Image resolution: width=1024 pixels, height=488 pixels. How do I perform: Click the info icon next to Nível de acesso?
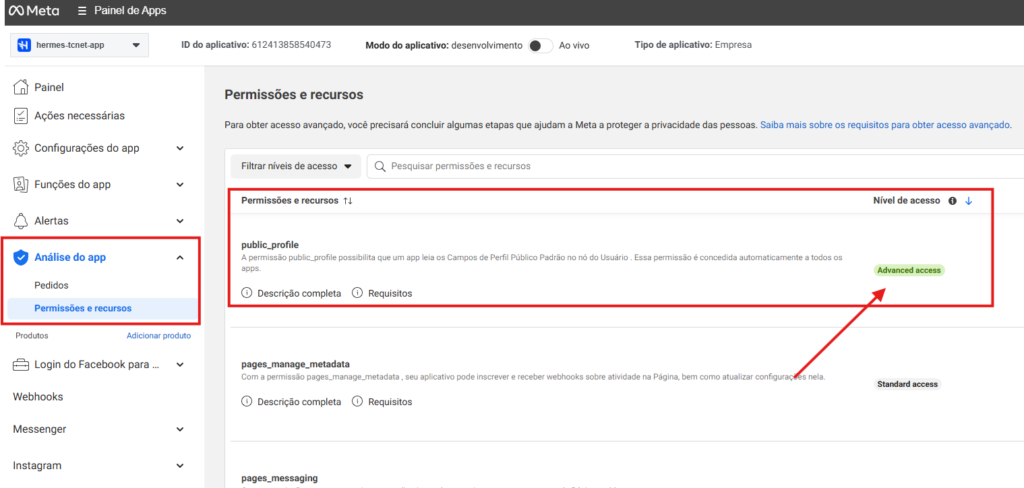[x=952, y=201]
